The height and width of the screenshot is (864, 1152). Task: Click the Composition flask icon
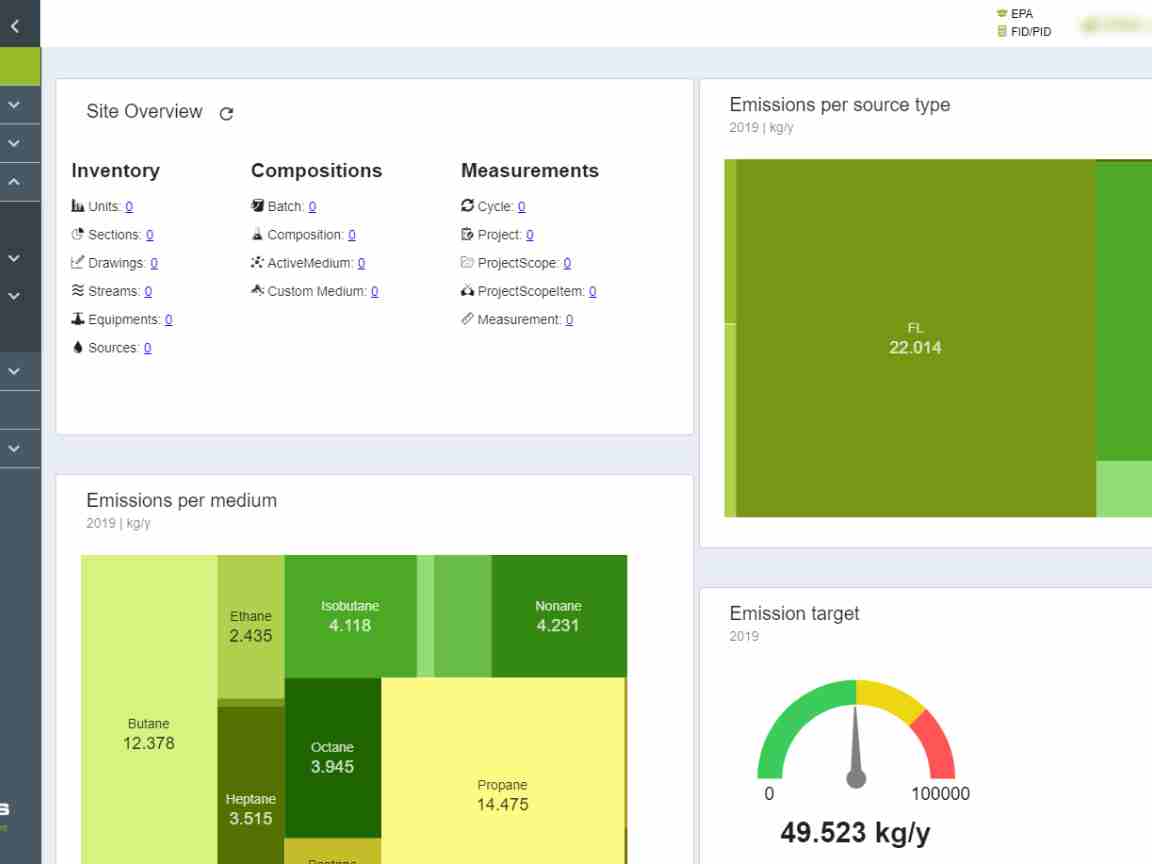pyautogui.click(x=257, y=235)
